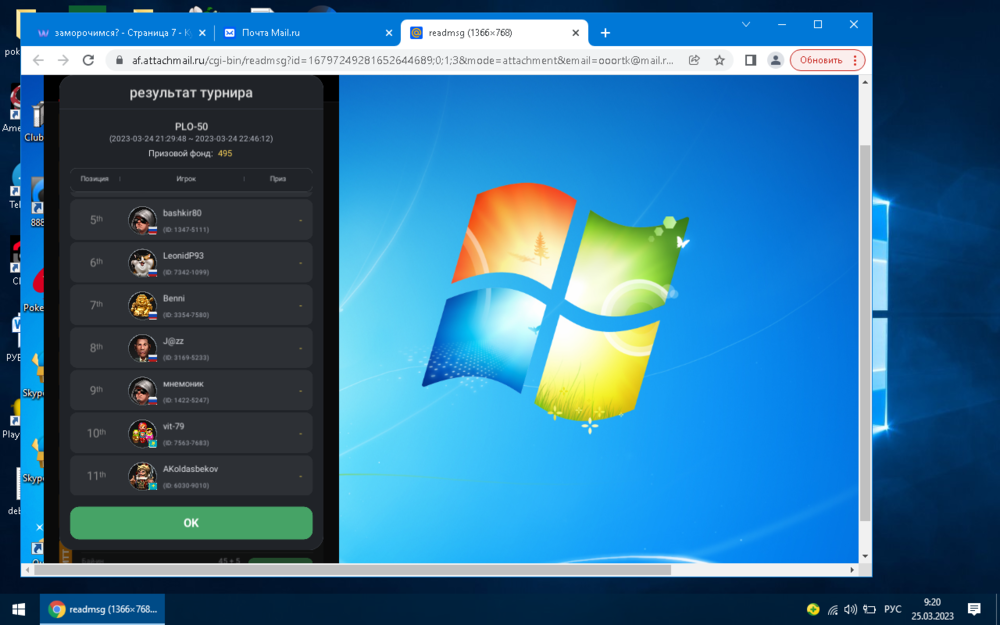
Task: Click the share page icon in address bar
Action: (x=694, y=60)
